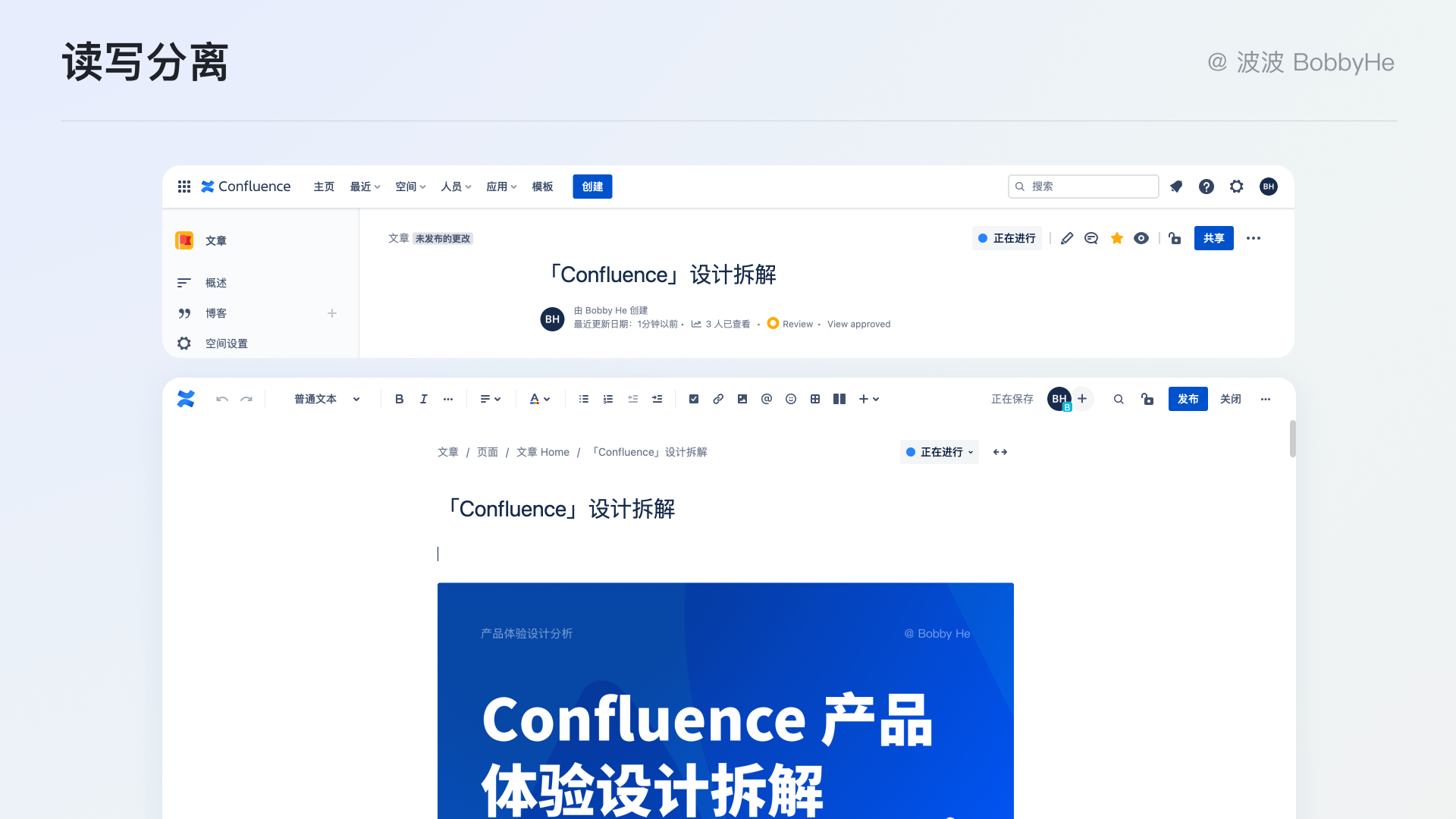Open the text alignment dropdown
The width and height of the screenshot is (1456, 819).
point(490,399)
